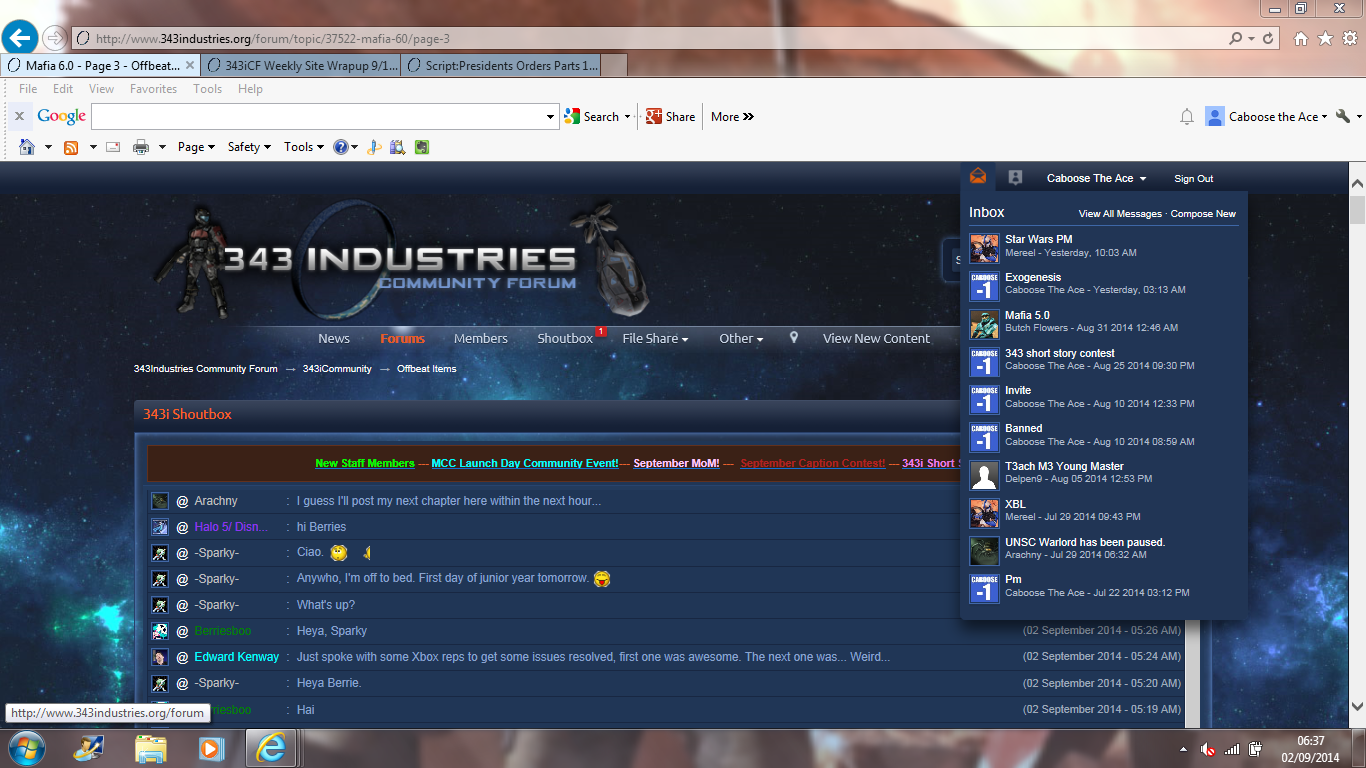
Task: Click the map marker icon in nav bar
Action: [794, 338]
